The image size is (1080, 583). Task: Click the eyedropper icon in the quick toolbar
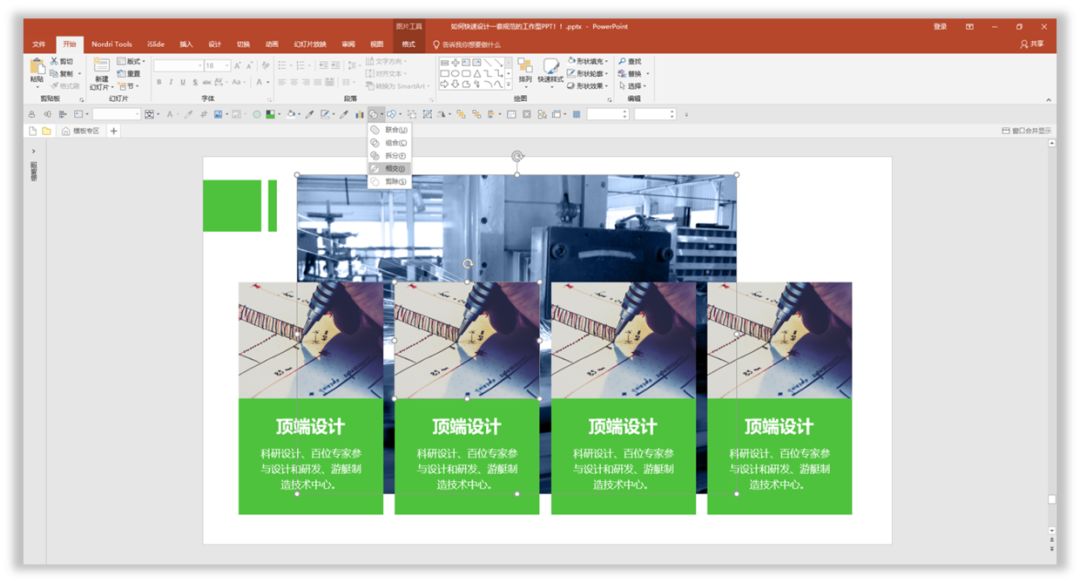pos(309,114)
